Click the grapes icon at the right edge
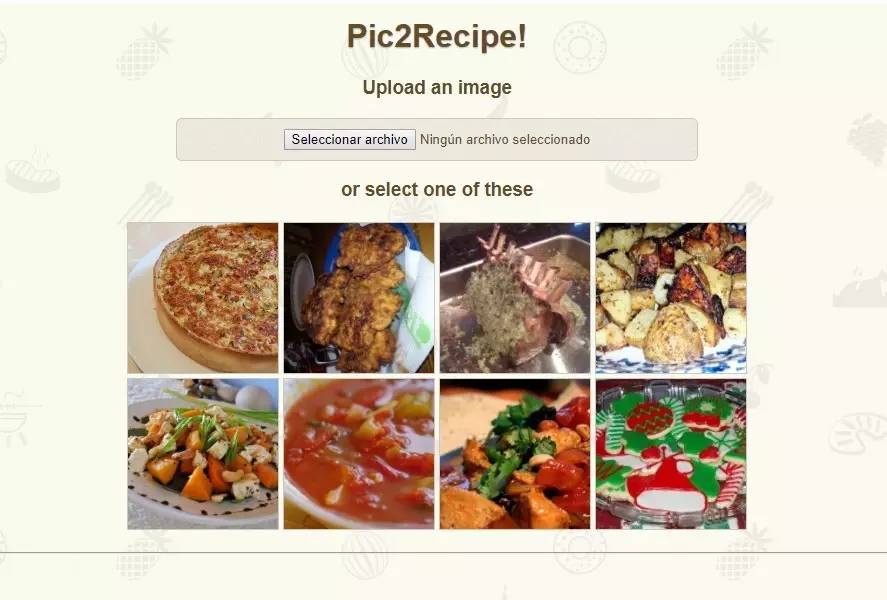 pyautogui.click(x=867, y=139)
